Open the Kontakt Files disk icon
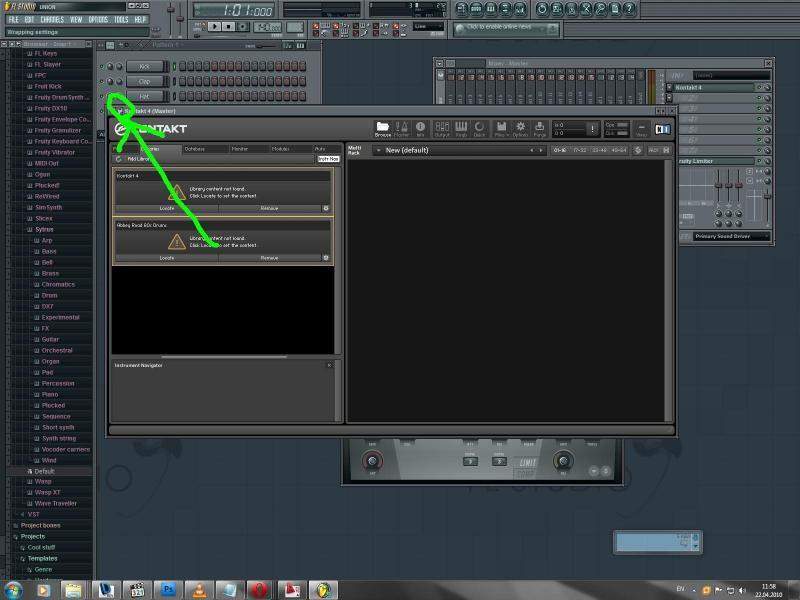Screen dimensions: 800x600 tap(502, 129)
